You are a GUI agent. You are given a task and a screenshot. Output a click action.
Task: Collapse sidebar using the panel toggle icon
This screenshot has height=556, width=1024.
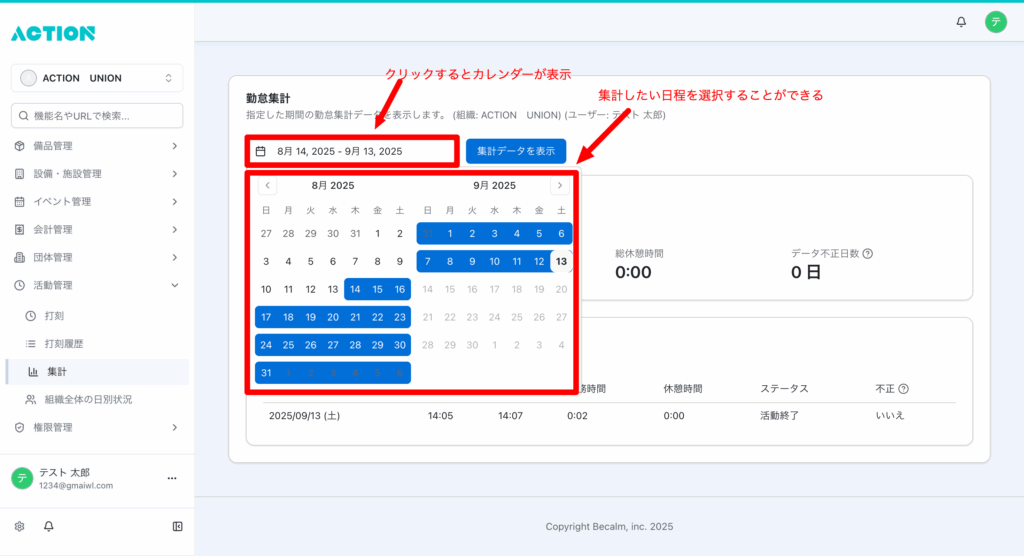[177, 526]
